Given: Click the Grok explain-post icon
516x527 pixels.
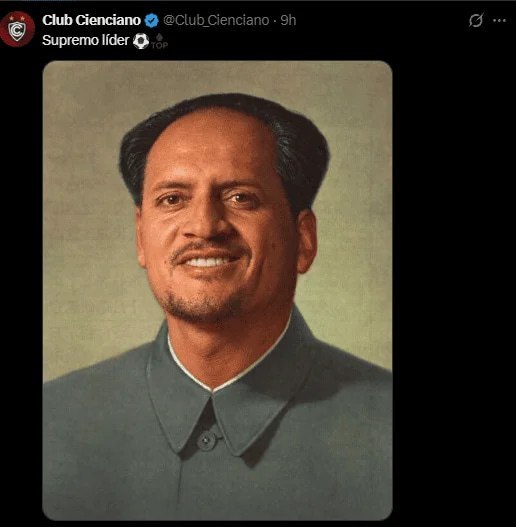Looking at the screenshot, I should click(476, 20).
